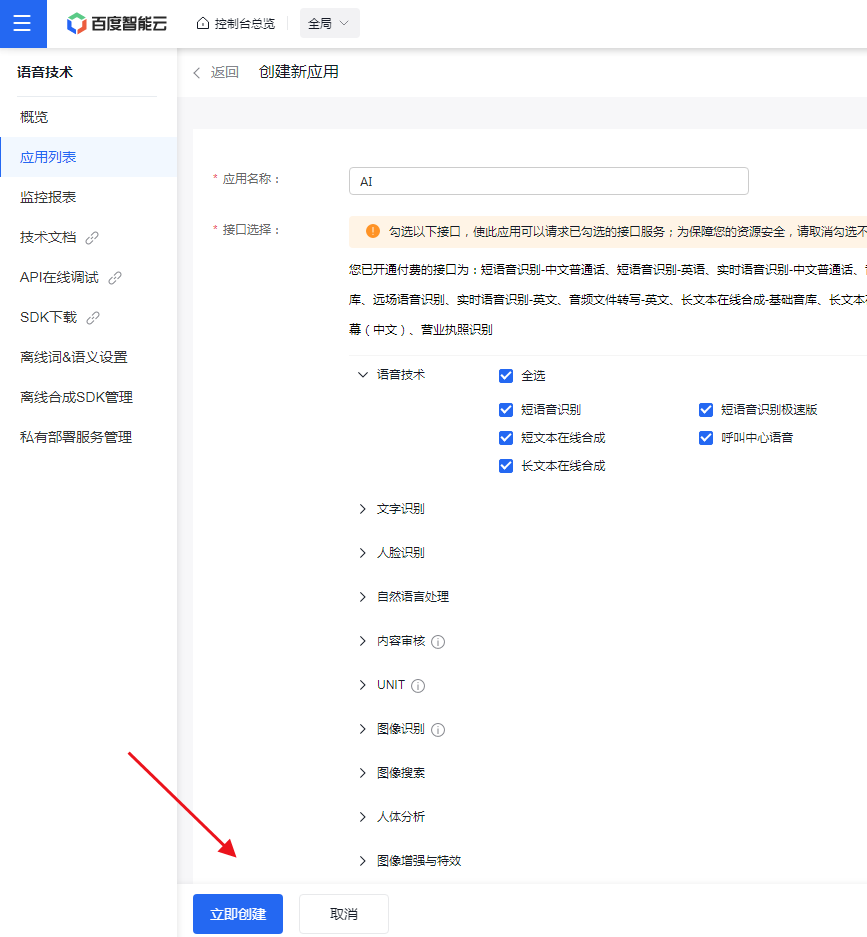Screen dimensions: 867x937
Task: Toggle the 短语音识别极速版 checkbox
Action: 706,410
